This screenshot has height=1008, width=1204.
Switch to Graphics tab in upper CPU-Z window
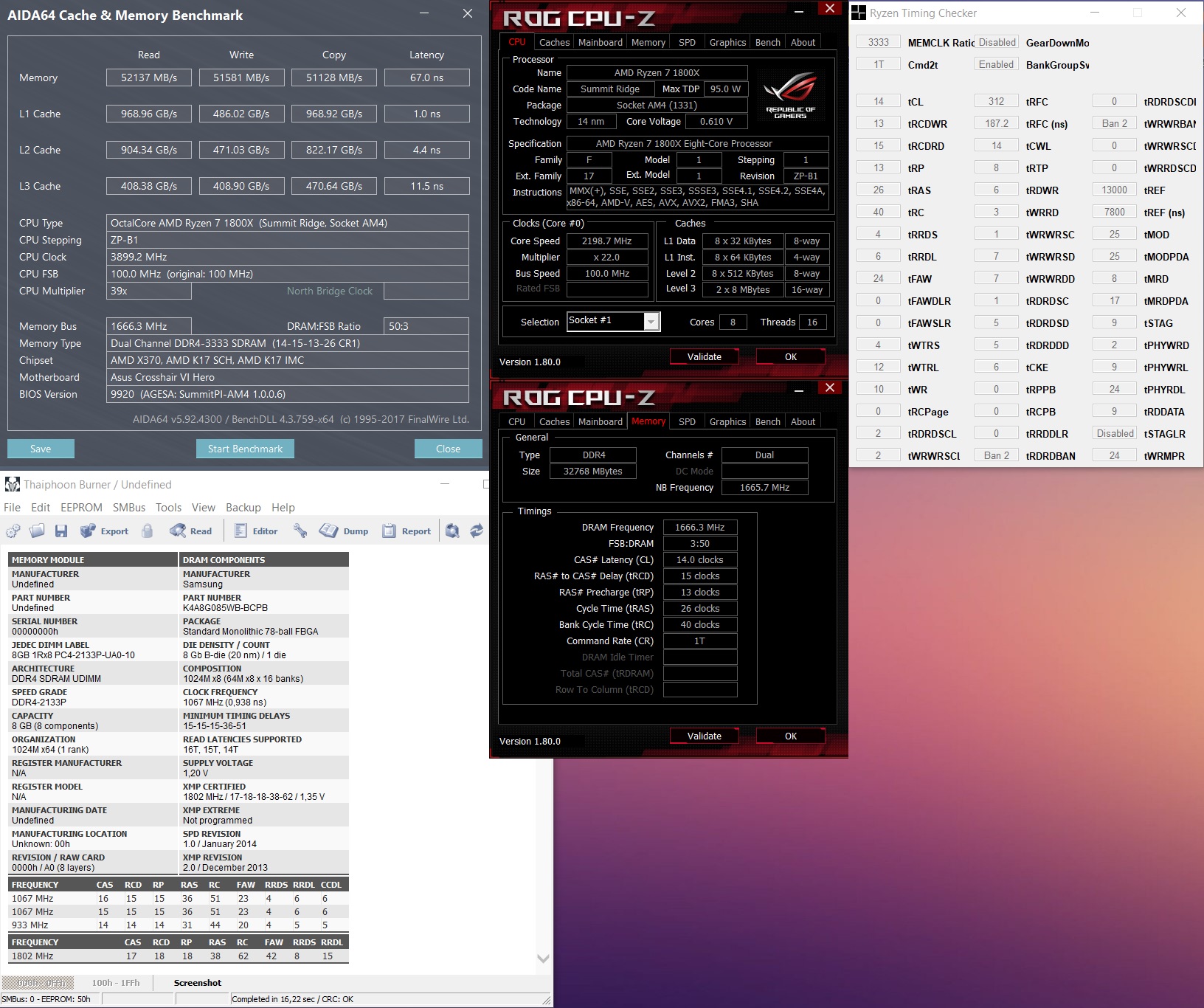coord(727,42)
